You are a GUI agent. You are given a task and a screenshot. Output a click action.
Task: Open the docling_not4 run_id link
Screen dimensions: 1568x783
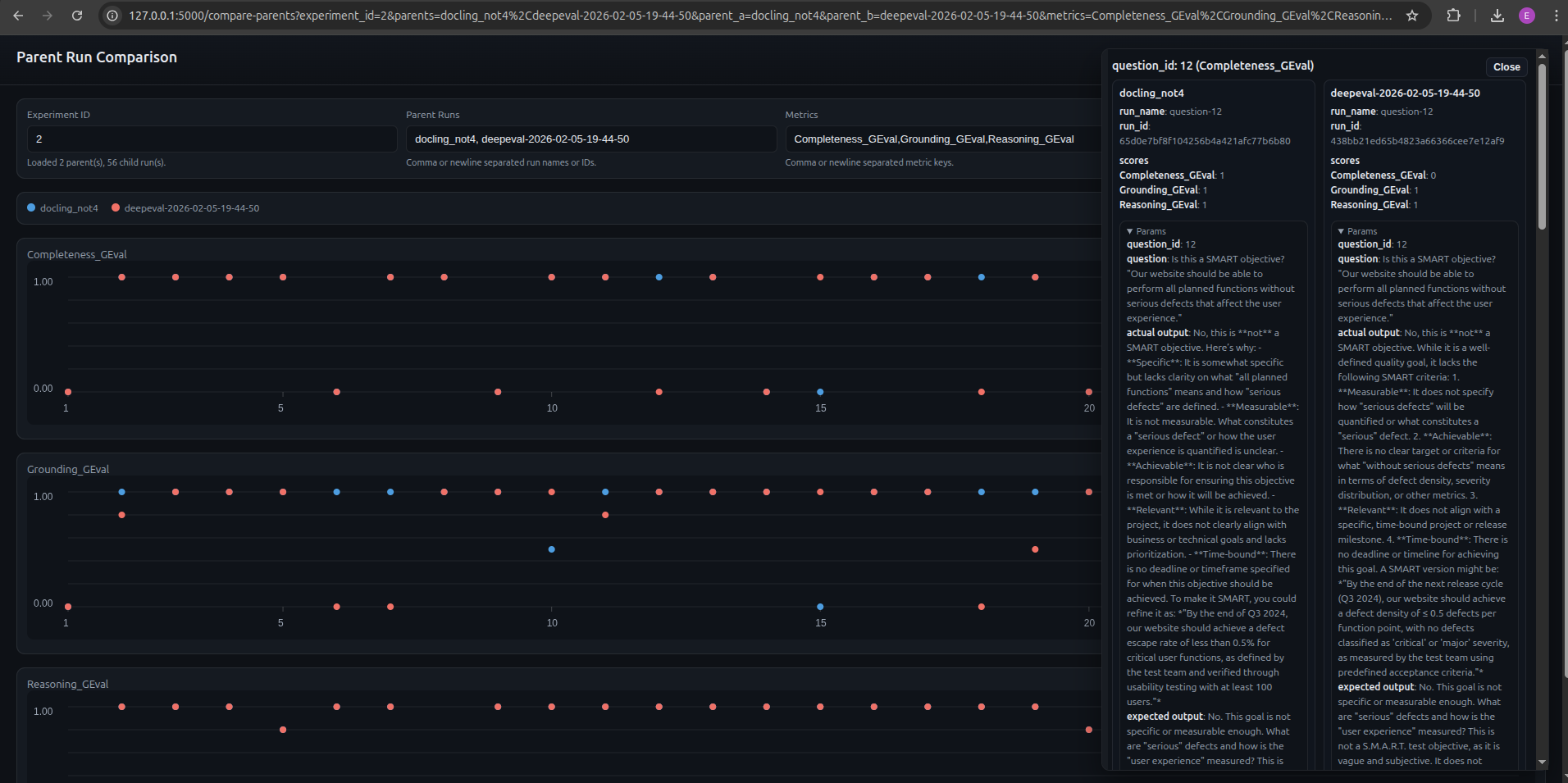tap(1206, 140)
